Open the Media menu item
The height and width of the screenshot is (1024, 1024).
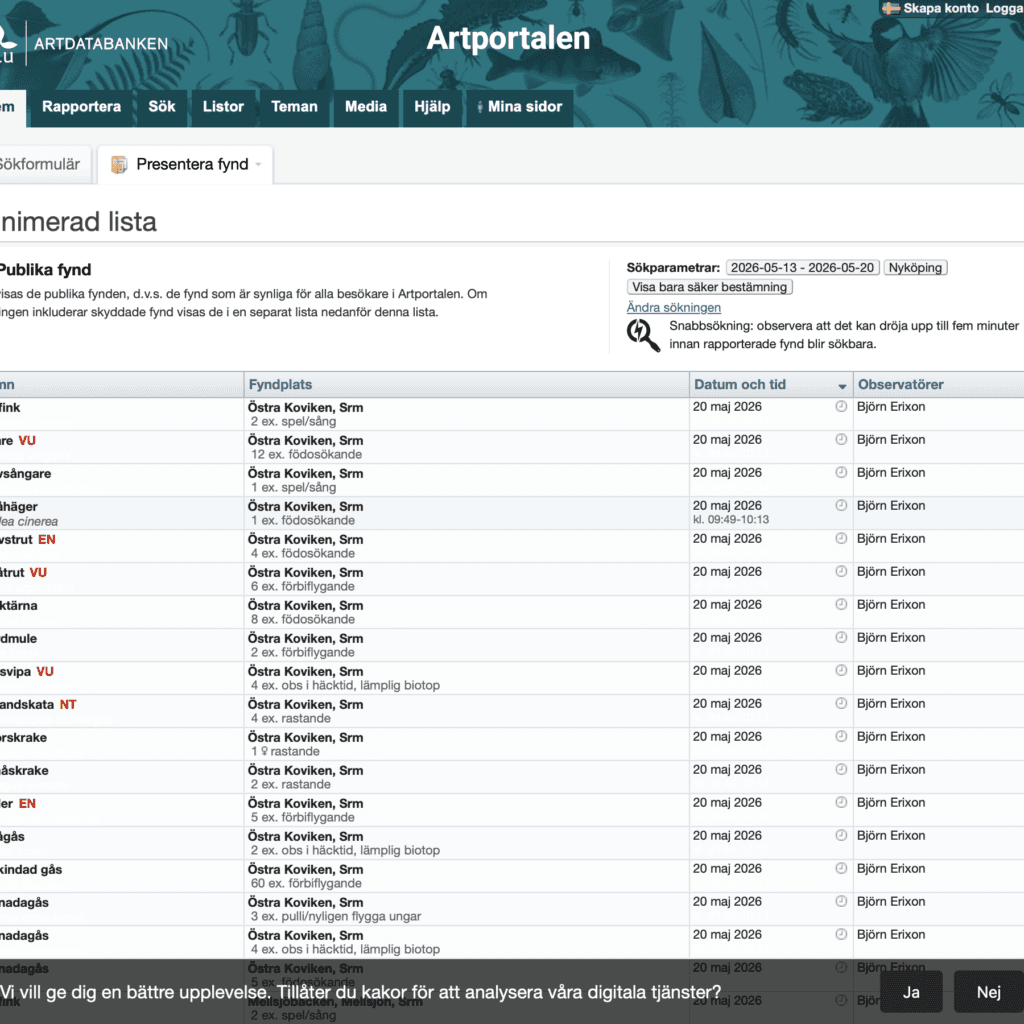[x=366, y=107]
